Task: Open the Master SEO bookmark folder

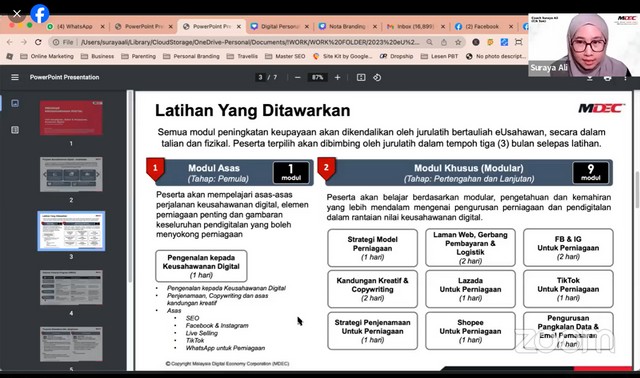Action: [285, 56]
